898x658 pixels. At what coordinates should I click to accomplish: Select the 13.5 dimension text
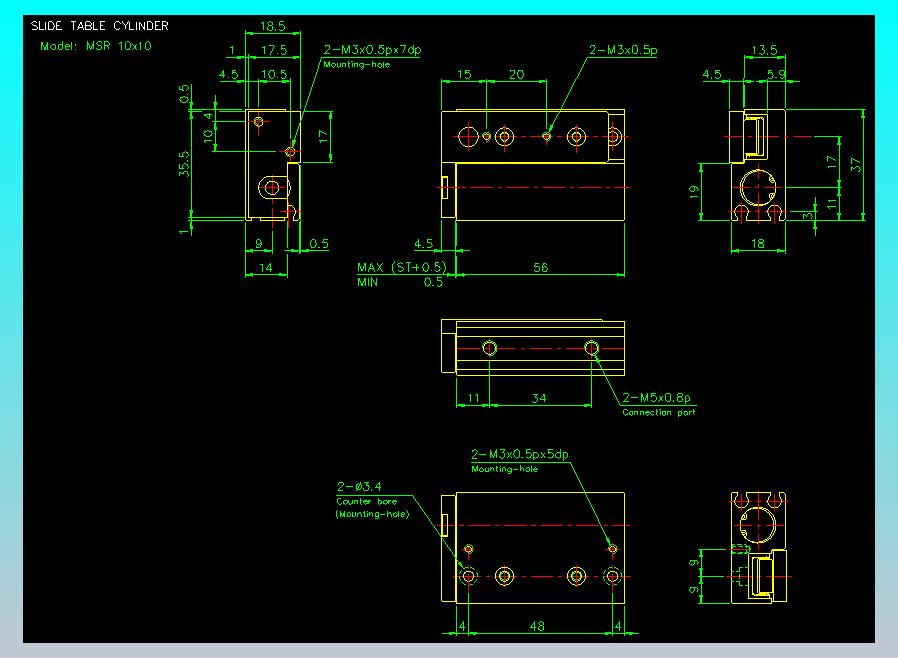[x=765, y=50]
